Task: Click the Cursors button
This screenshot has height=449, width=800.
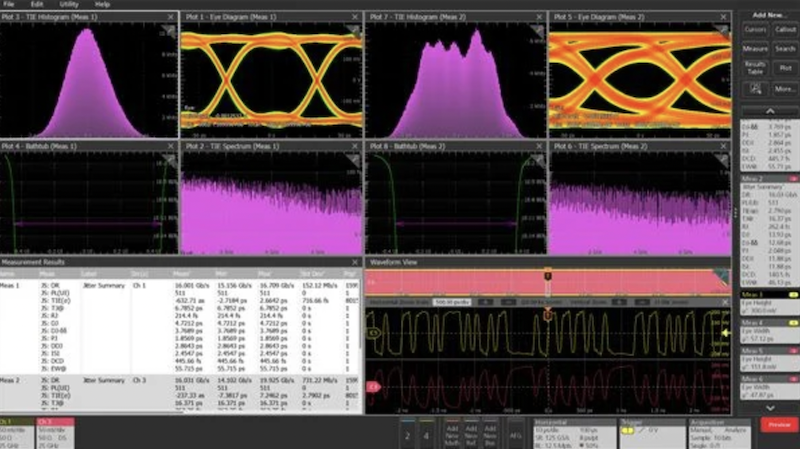Action: click(x=755, y=29)
